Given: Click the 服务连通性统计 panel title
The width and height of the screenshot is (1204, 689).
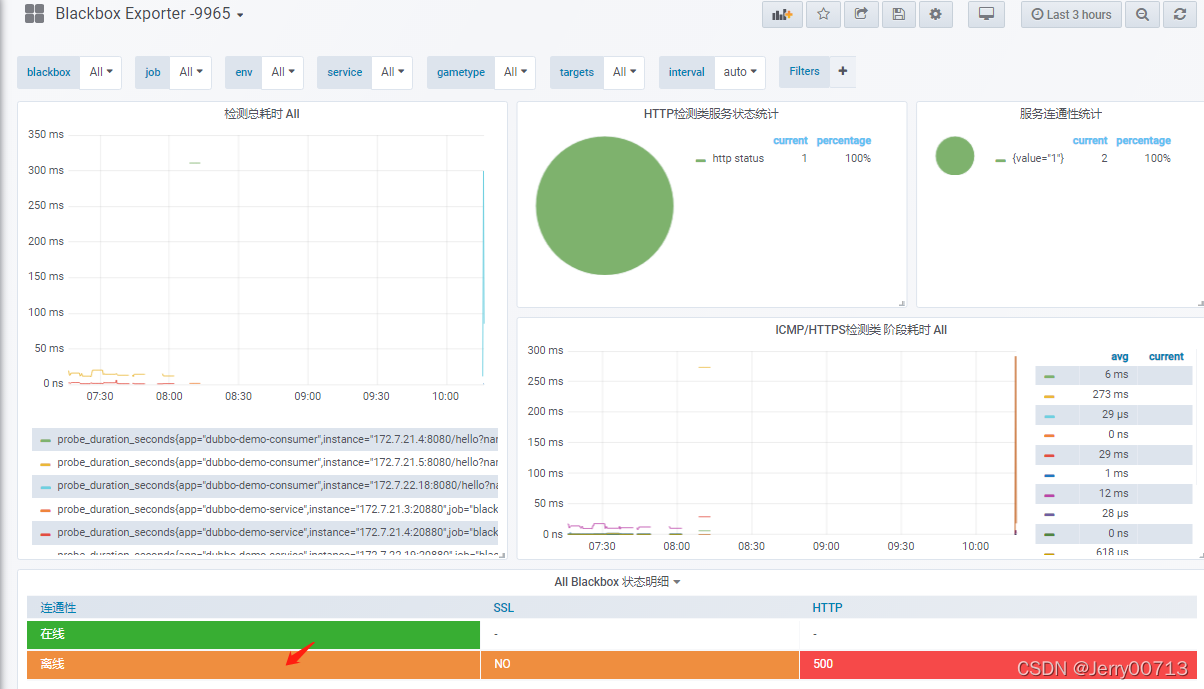Looking at the screenshot, I should pos(1061,114).
